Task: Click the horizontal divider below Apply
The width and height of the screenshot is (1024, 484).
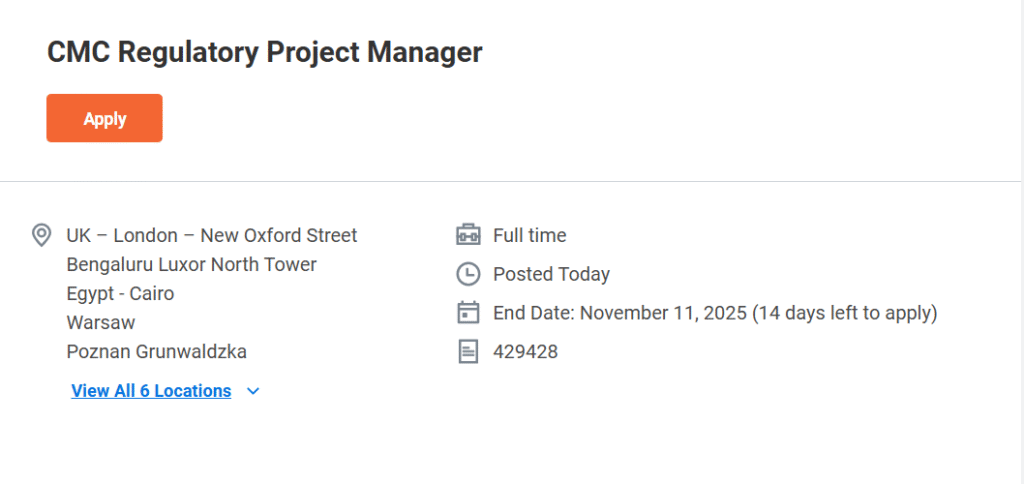Action: [512, 181]
